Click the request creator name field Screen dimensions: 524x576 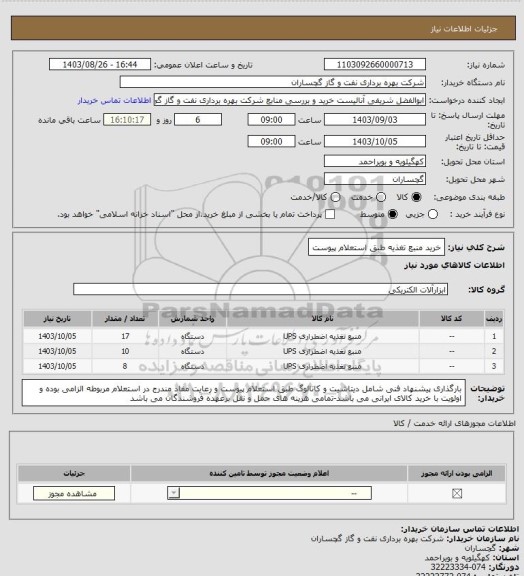coord(290,100)
